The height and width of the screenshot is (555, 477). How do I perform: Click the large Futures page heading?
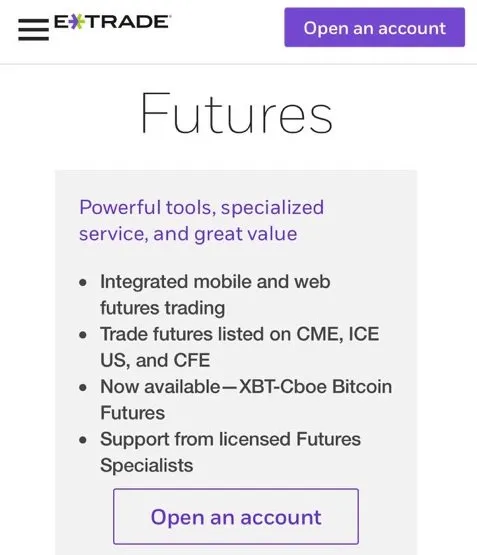tap(236, 113)
